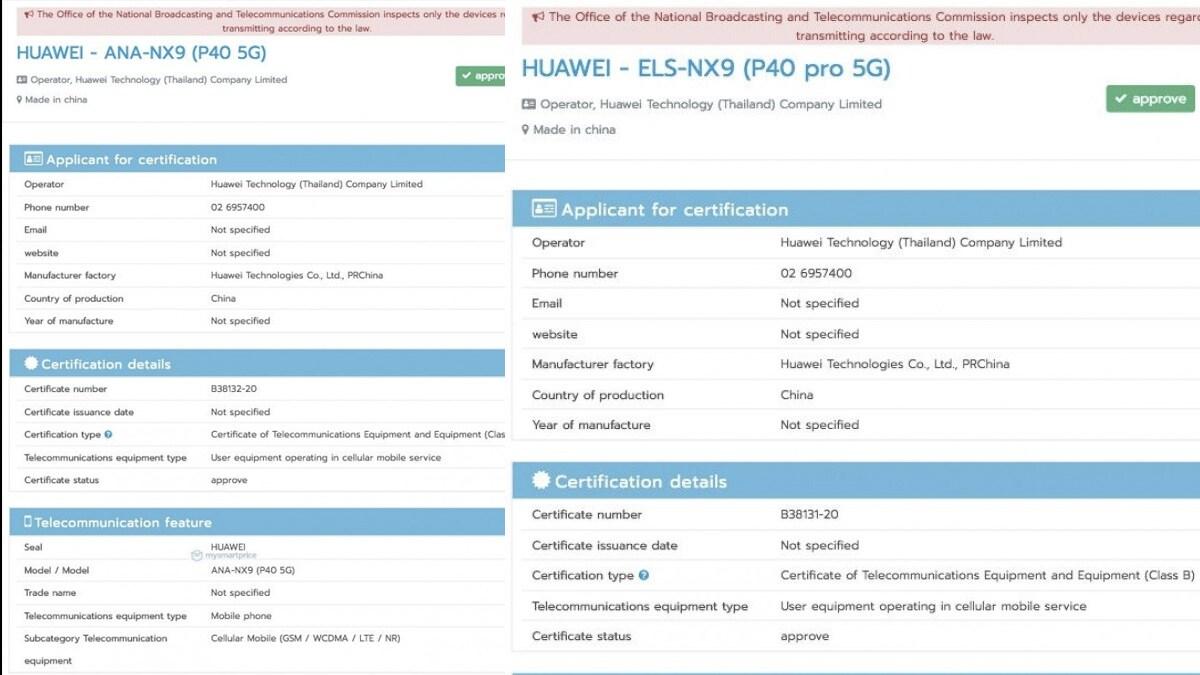Select the HUAWEI - ELS-NX9 (P40 pro 5G) title
Screen dimensions: 1200x675
coord(706,68)
